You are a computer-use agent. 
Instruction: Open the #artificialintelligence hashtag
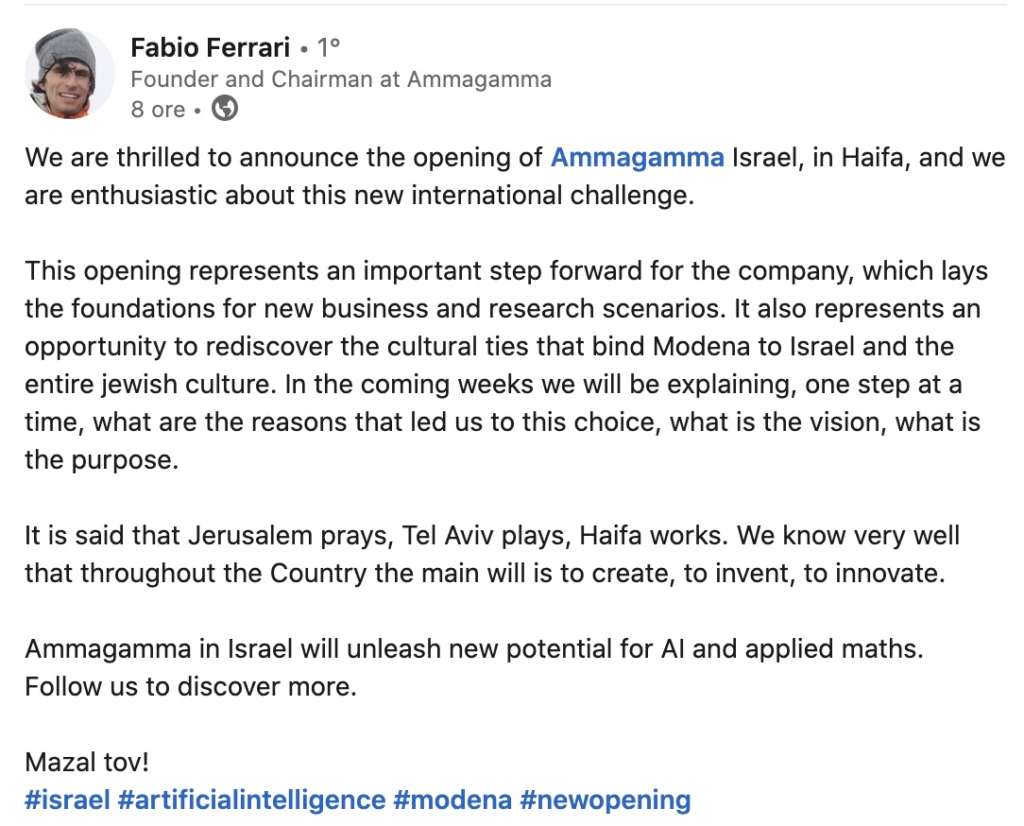251,799
